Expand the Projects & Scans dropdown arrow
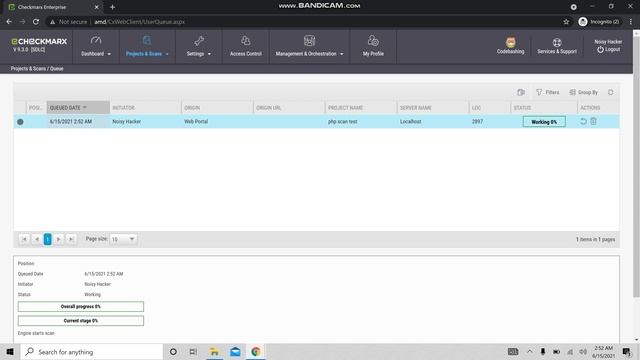The width and height of the screenshot is (640, 360). [x=167, y=54]
